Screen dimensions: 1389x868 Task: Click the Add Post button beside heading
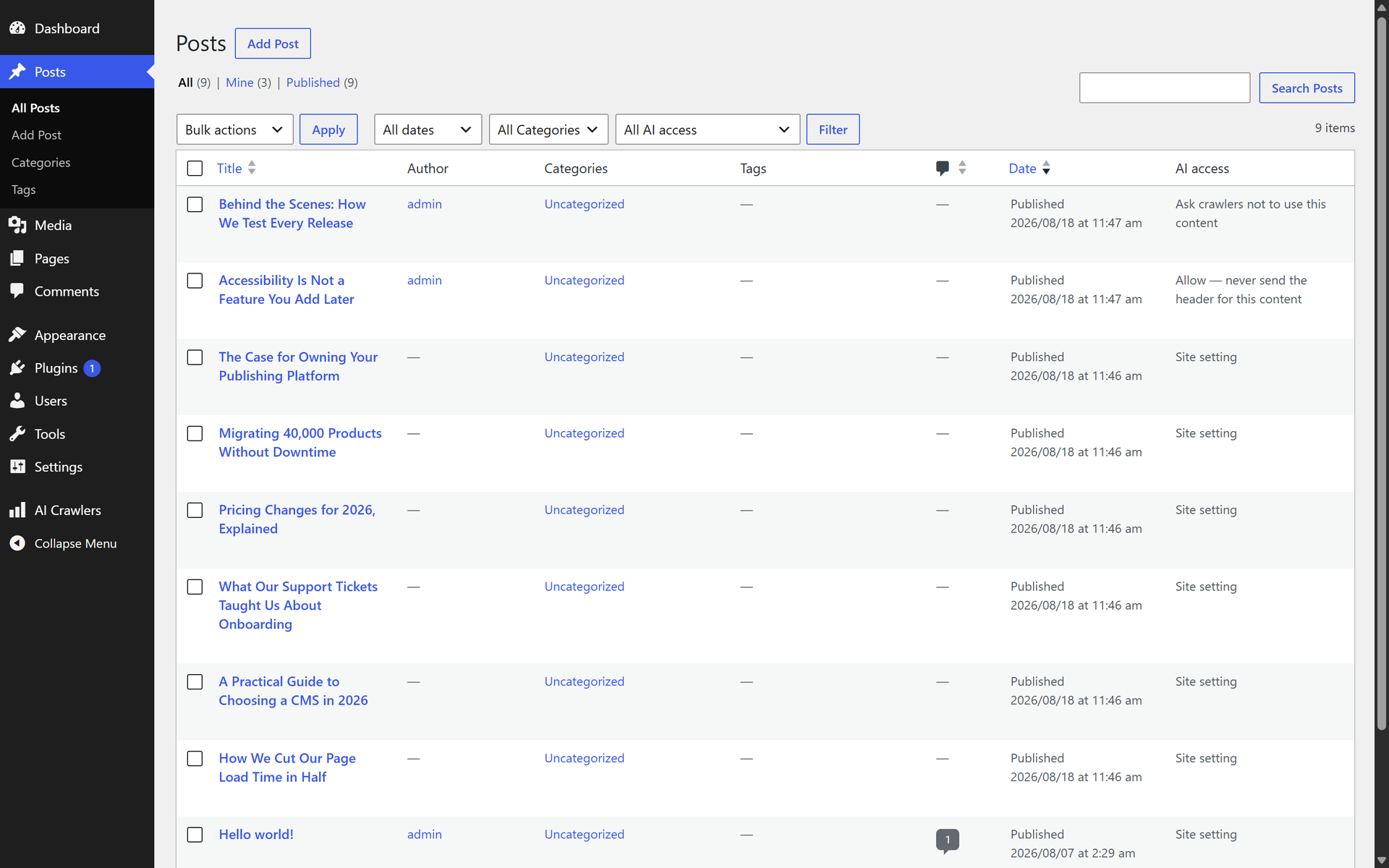(x=273, y=43)
